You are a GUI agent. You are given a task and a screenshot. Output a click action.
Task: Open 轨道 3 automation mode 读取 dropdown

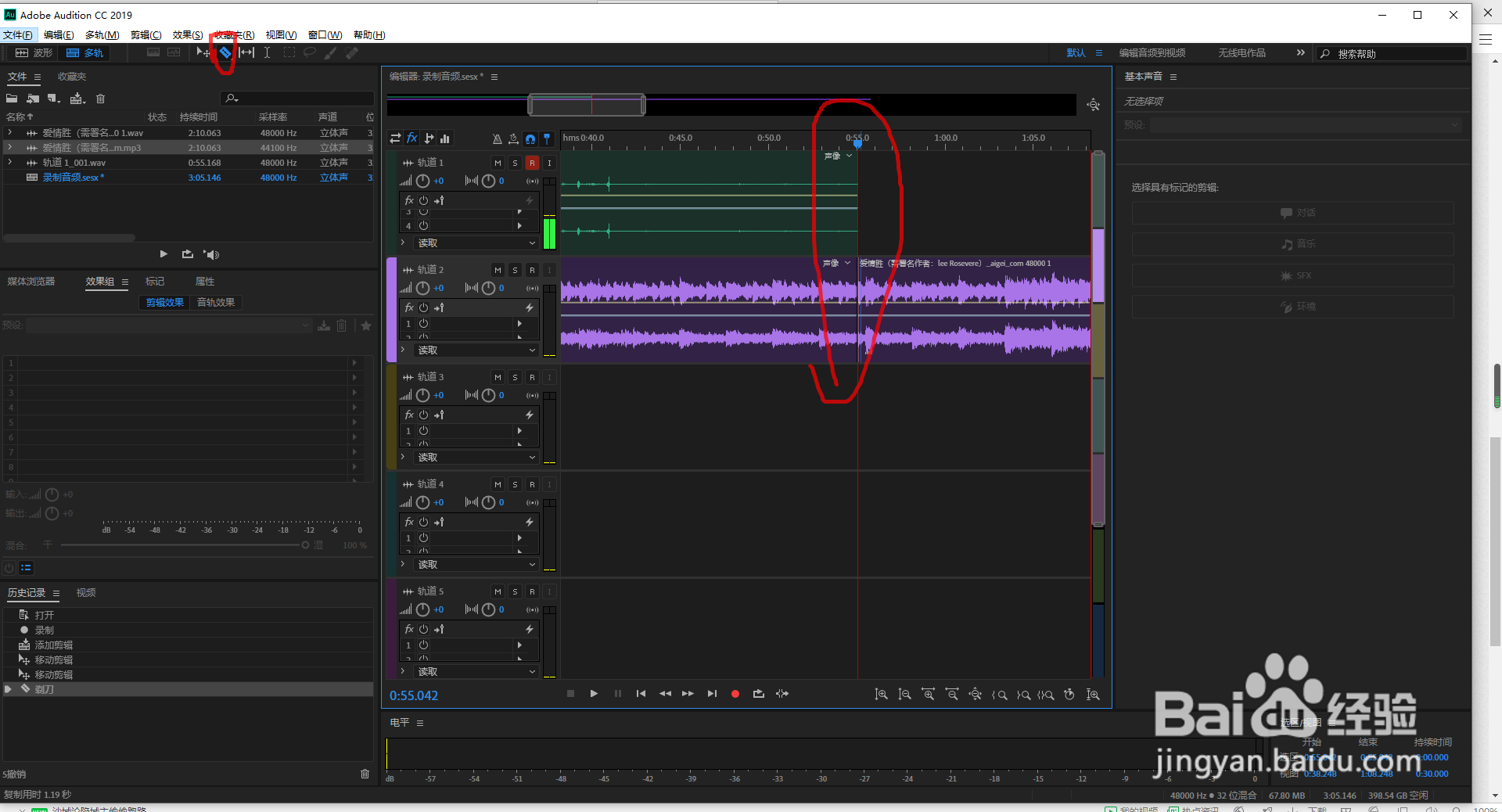[x=476, y=458]
